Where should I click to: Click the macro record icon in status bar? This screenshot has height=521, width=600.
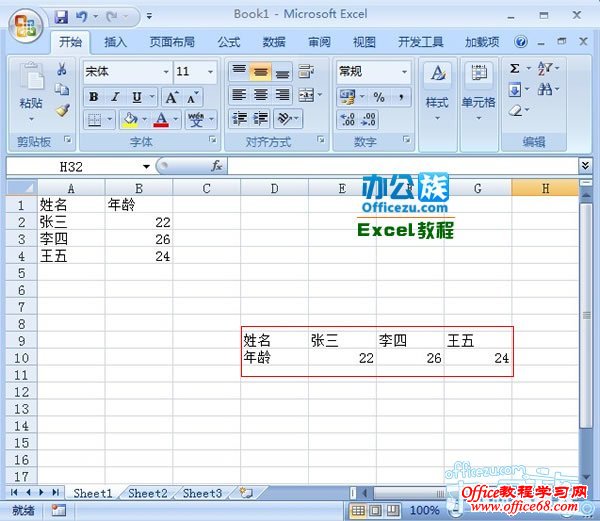point(58,510)
